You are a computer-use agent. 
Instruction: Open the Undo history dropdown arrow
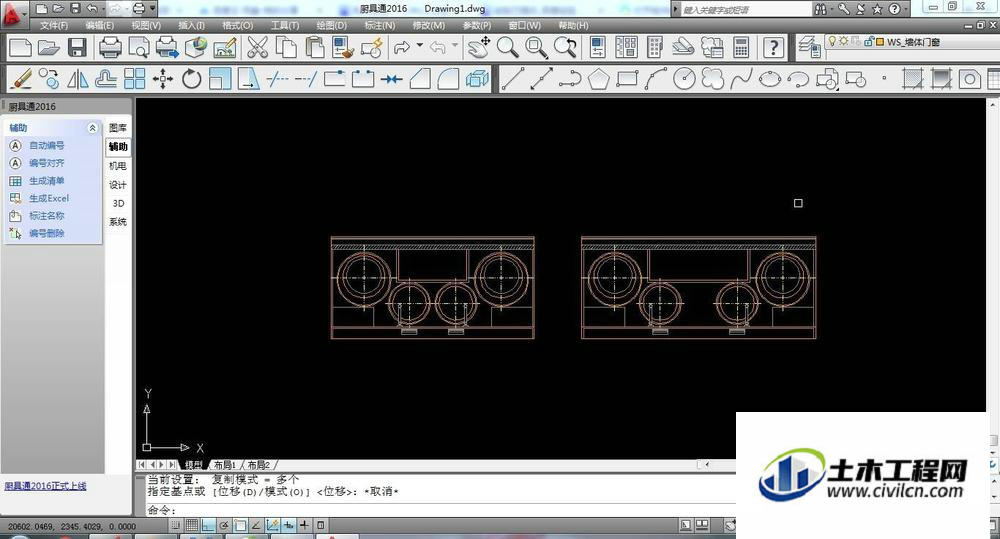(x=455, y=45)
